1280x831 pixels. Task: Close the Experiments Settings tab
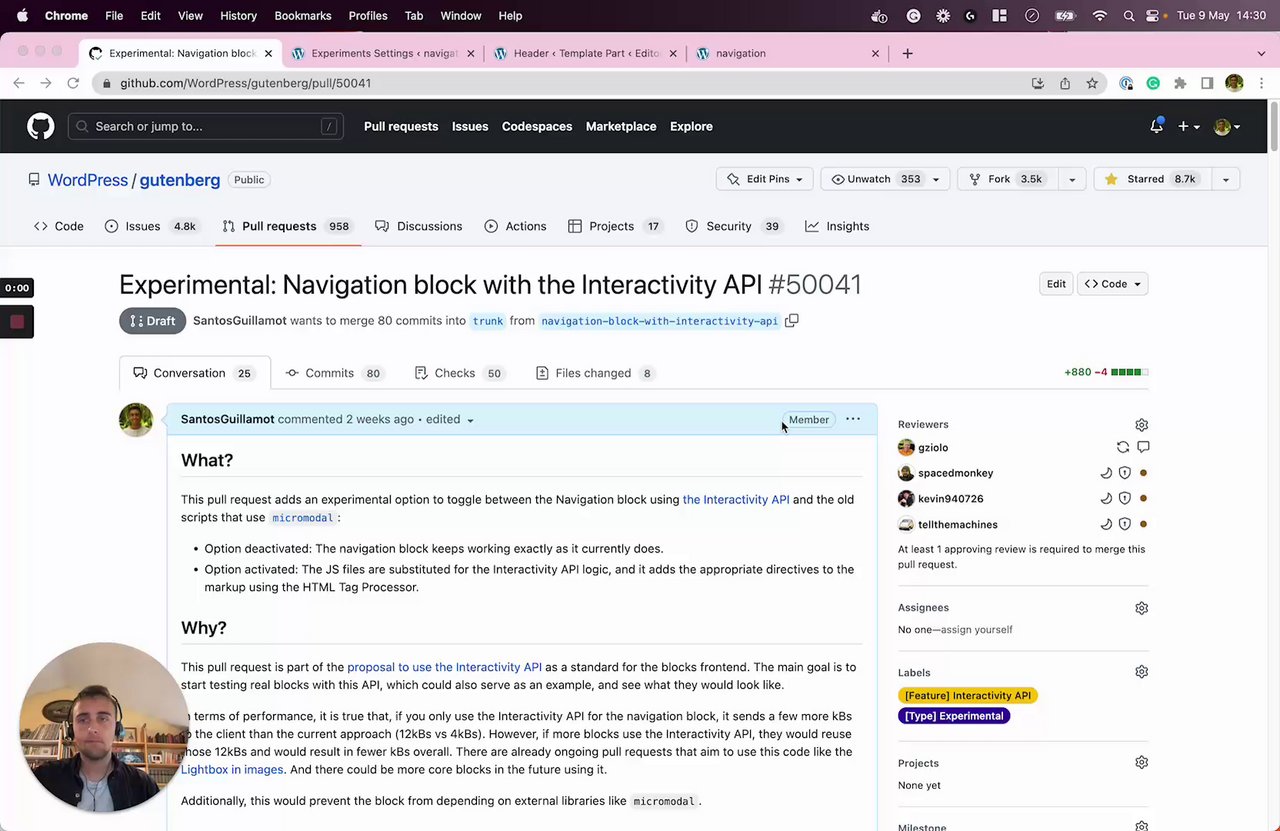(x=471, y=53)
